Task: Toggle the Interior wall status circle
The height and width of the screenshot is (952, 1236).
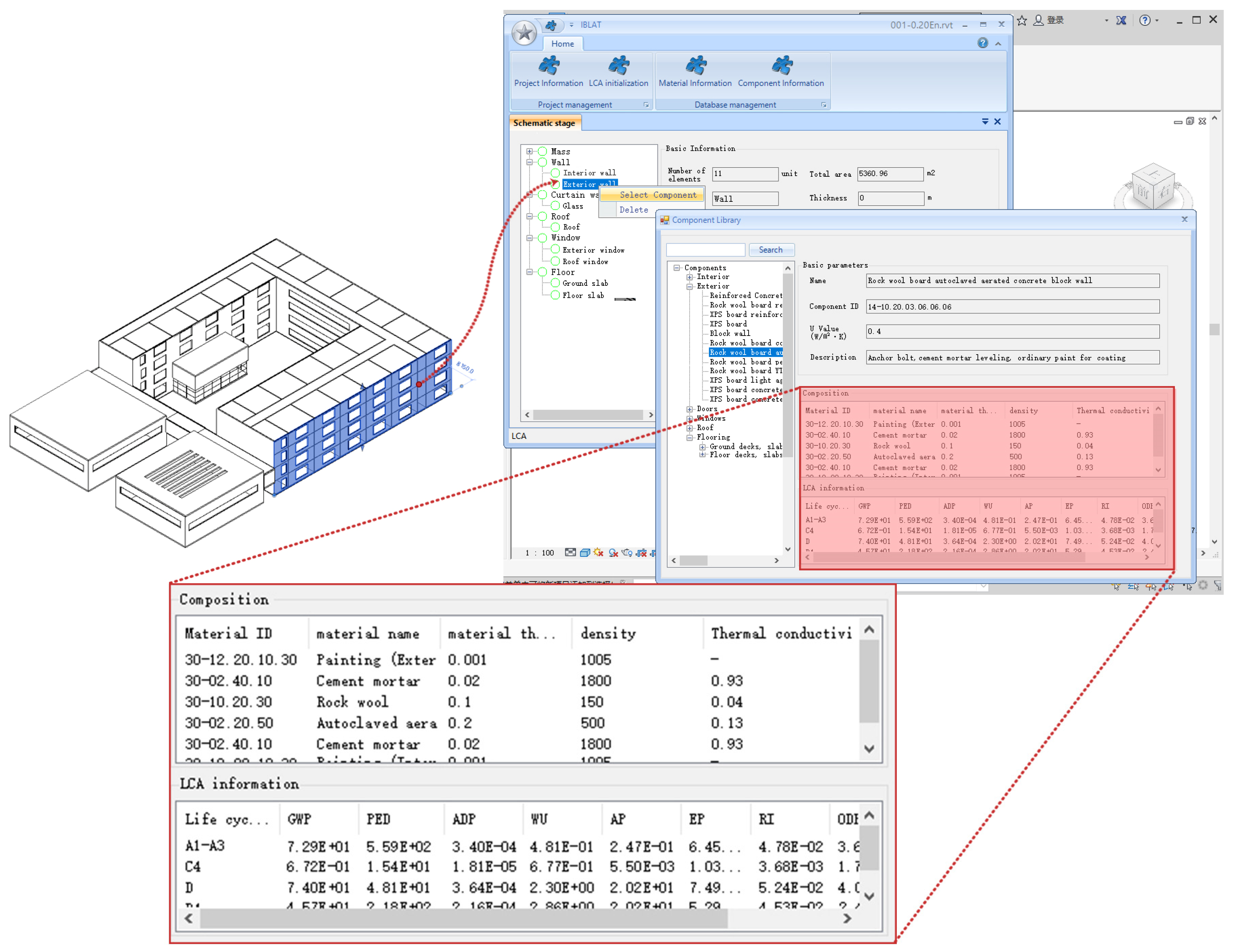Action: [555, 173]
